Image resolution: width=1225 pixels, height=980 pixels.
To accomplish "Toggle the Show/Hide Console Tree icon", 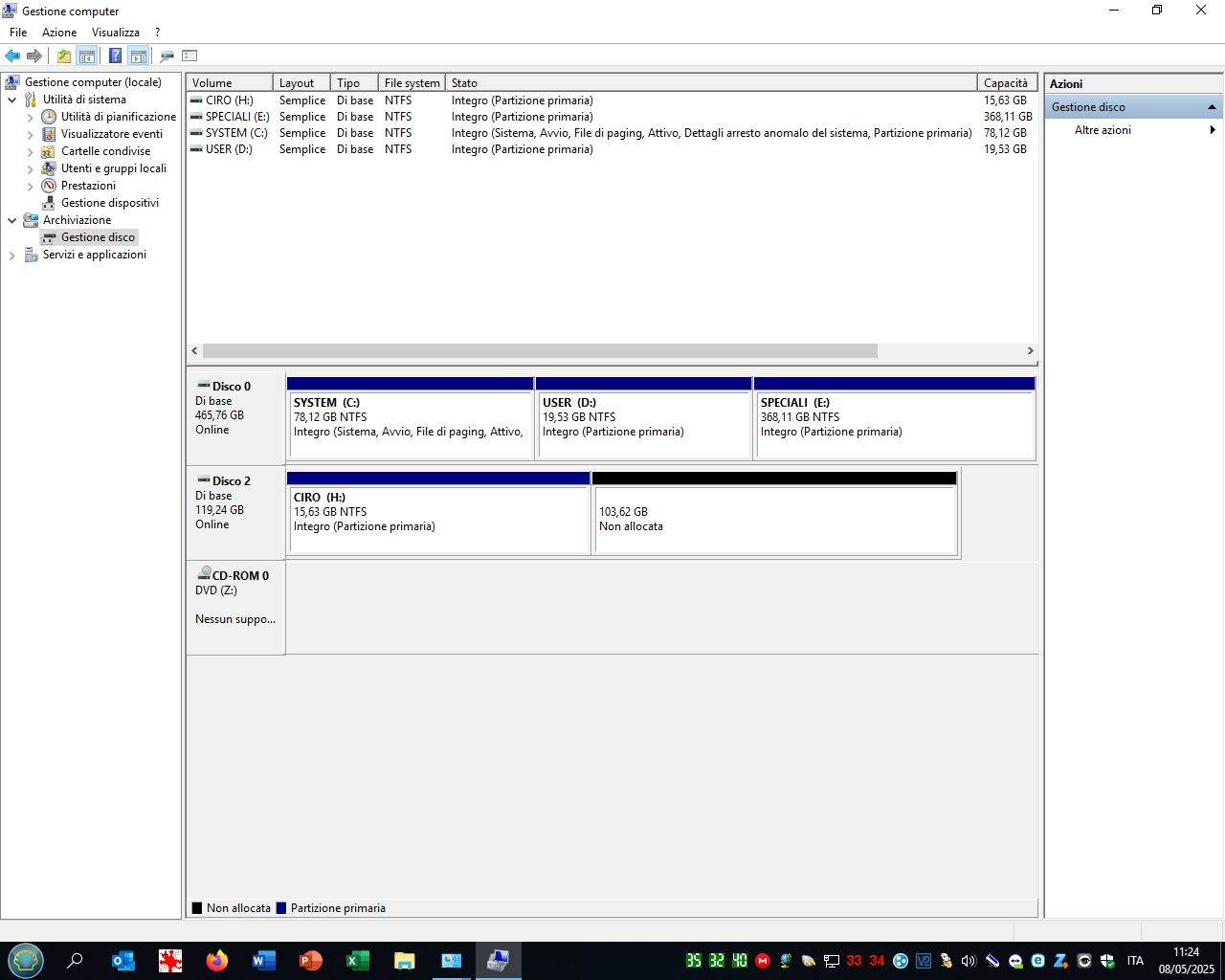I will 87,56.
